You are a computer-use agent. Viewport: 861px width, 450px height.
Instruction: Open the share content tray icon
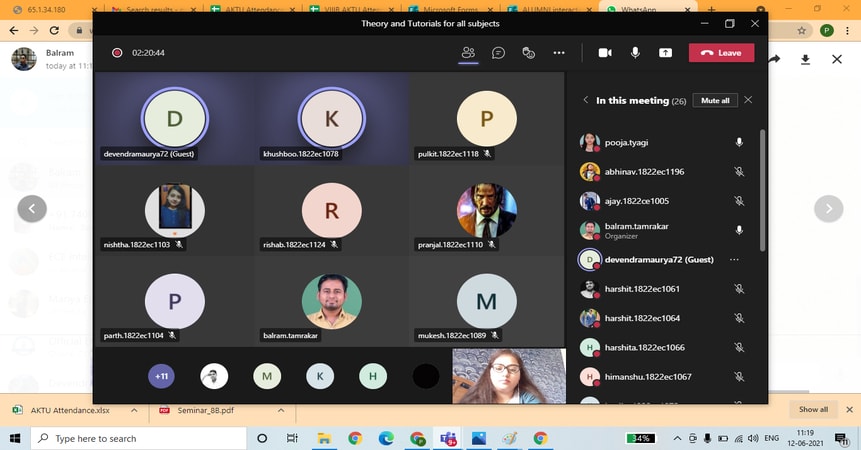click(665, 53)
